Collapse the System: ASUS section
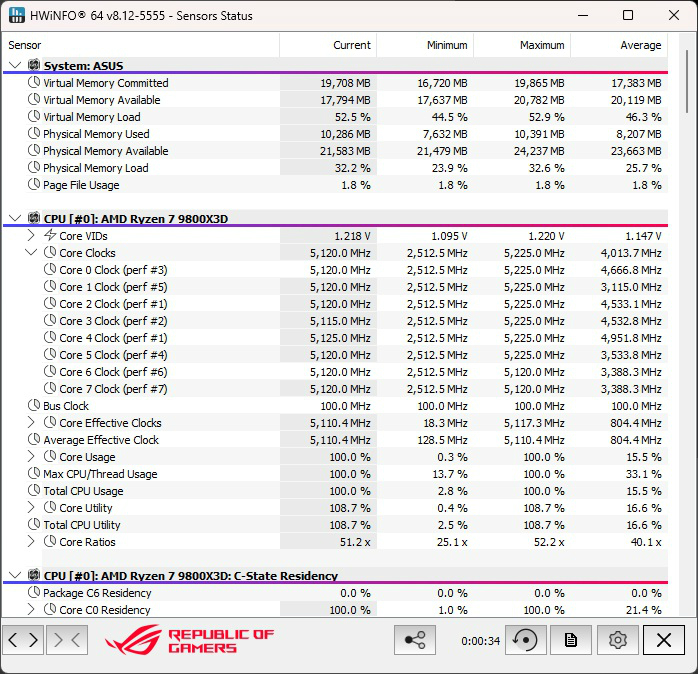The width and height of the screenshot is (698, 674). pos(15,65)
